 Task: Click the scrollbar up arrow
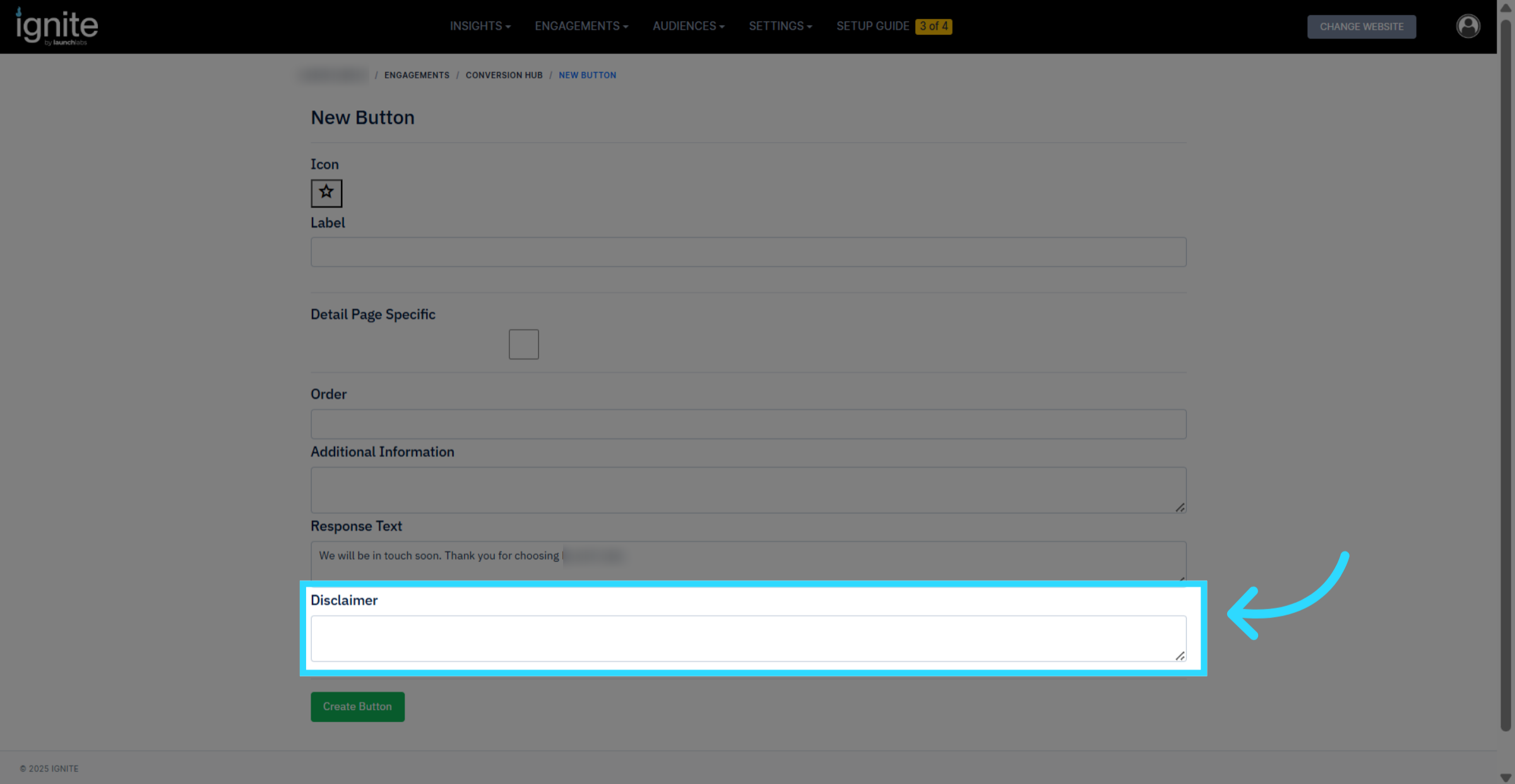tap(1506, 8)
